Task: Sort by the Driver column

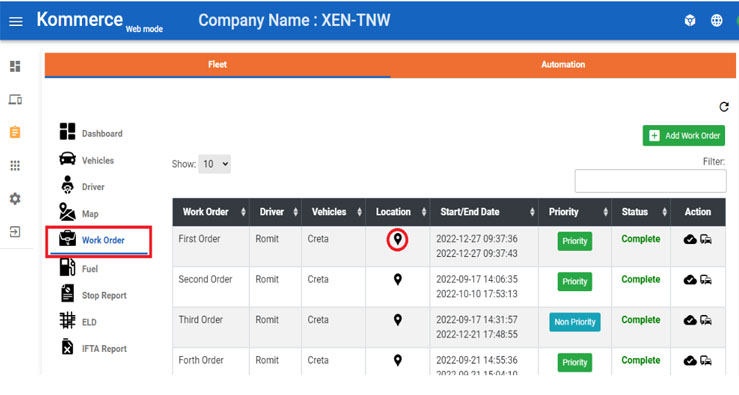Action: [x=276, y=212]
